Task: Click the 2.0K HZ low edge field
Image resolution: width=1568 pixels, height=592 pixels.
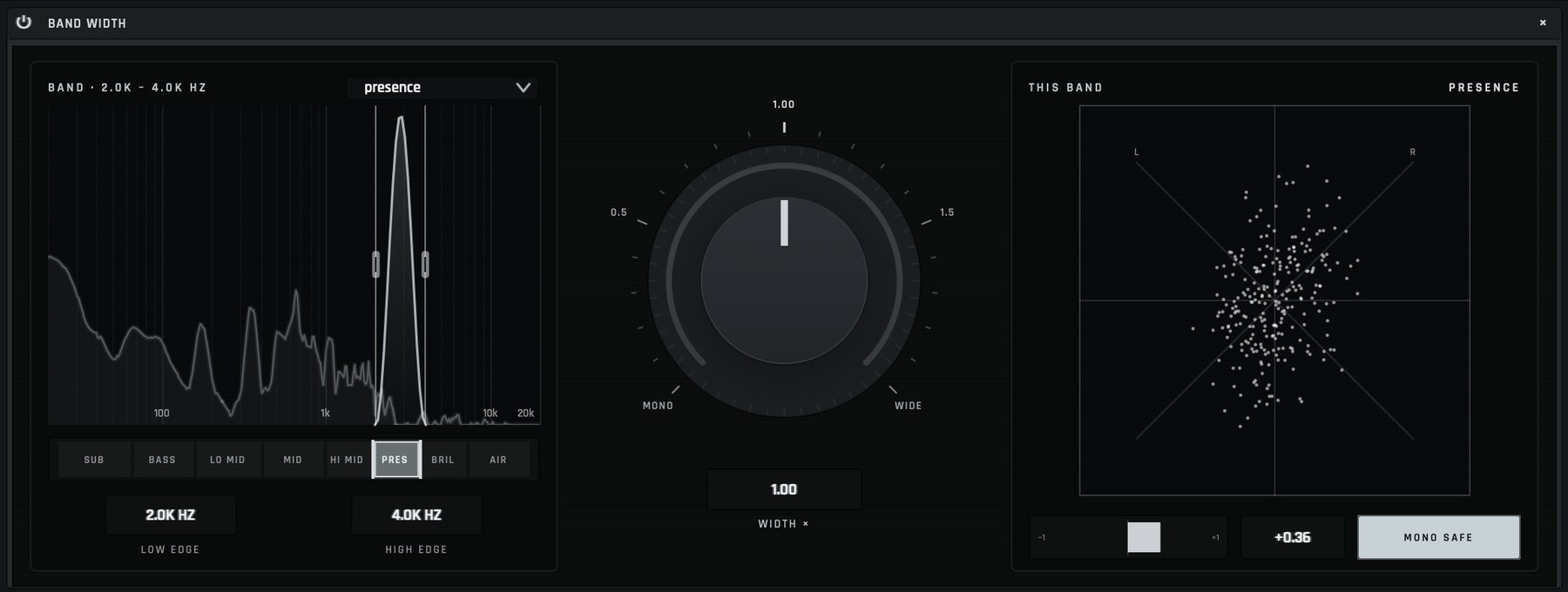Action: click(171, 515)
